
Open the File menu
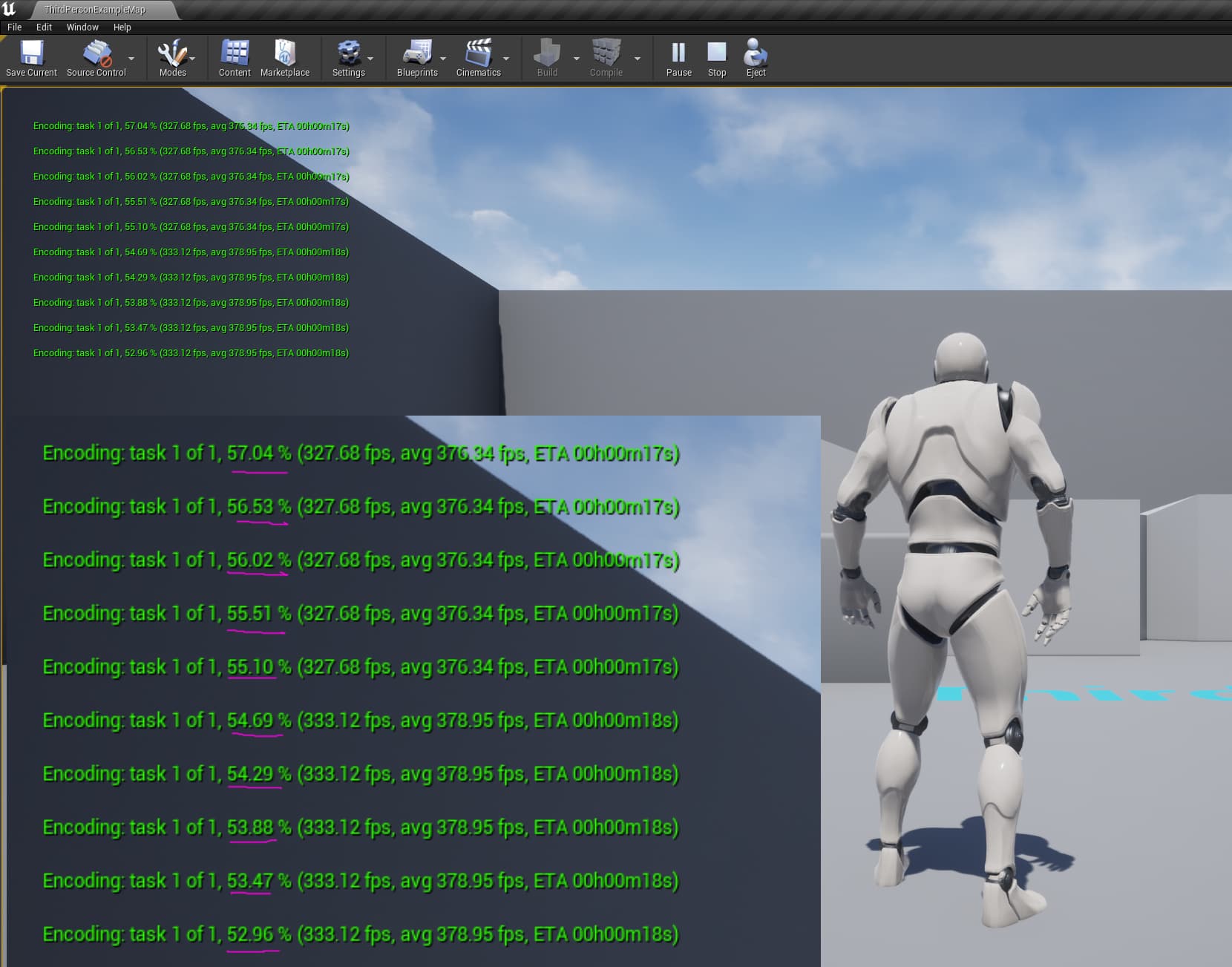[x=14, y=27]
